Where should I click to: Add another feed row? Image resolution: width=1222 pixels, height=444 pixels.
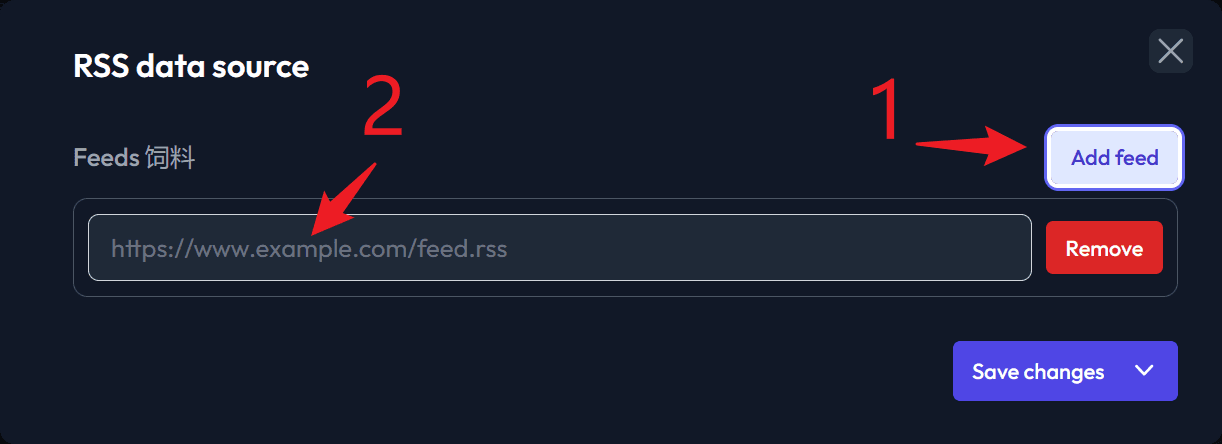(x=1114, y=157)
